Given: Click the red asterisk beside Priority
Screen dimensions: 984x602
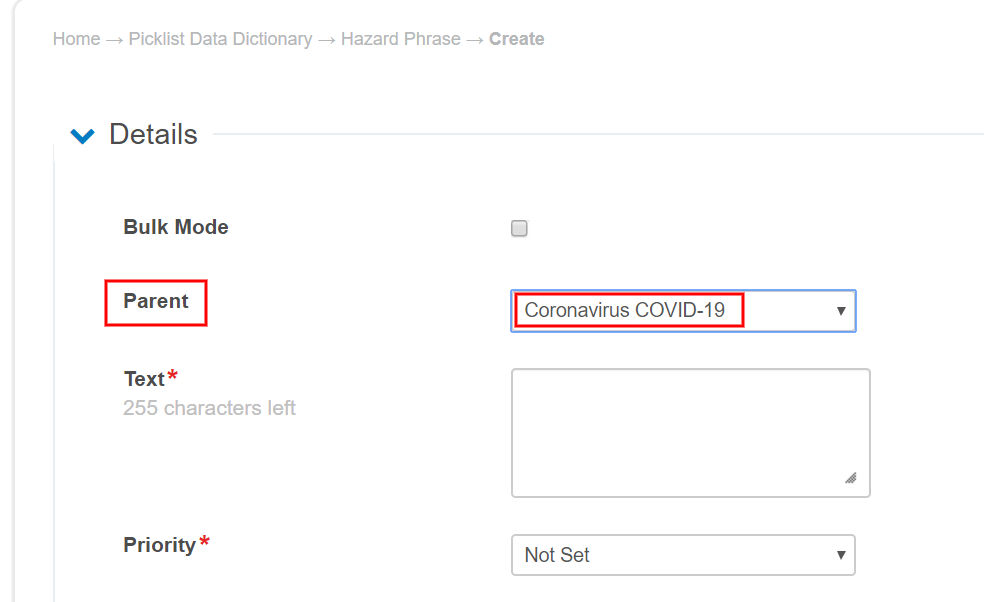Looking at the screenshot, I should tap(205, 542).
